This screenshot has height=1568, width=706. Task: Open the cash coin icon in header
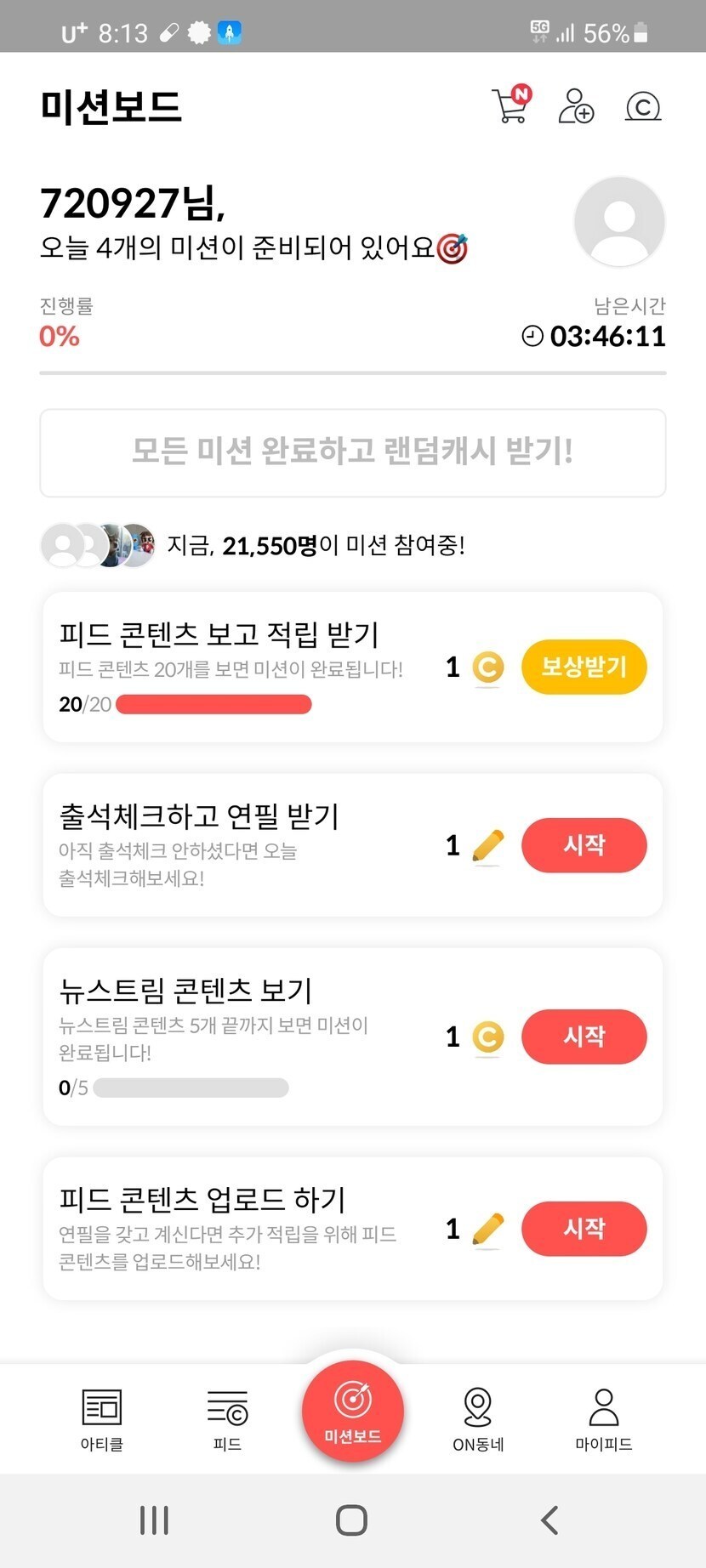click(x=643, y=107)
